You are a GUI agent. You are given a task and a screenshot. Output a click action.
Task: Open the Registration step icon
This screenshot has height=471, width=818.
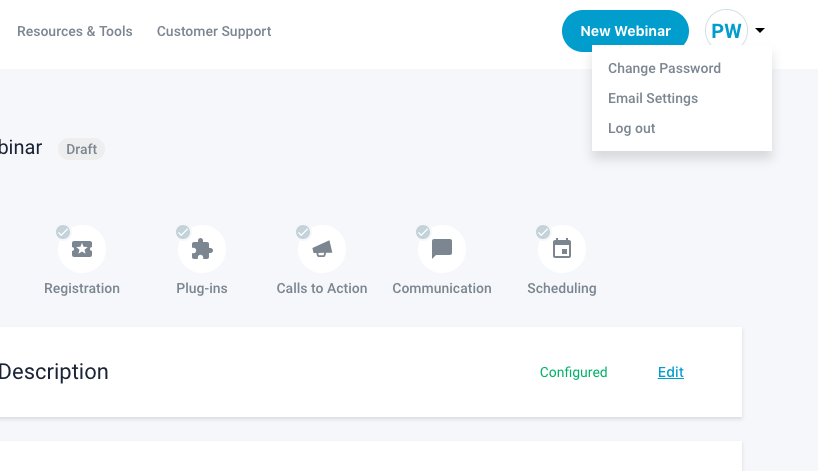(82, 249)
